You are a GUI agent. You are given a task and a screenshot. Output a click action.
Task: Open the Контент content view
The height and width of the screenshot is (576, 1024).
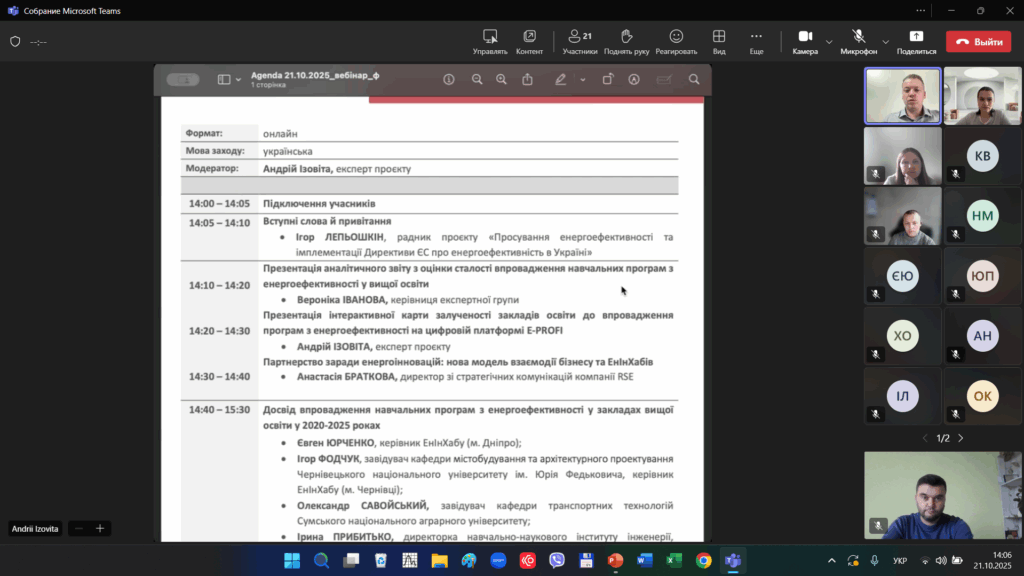pyautogui.click(x=529, y=41)
